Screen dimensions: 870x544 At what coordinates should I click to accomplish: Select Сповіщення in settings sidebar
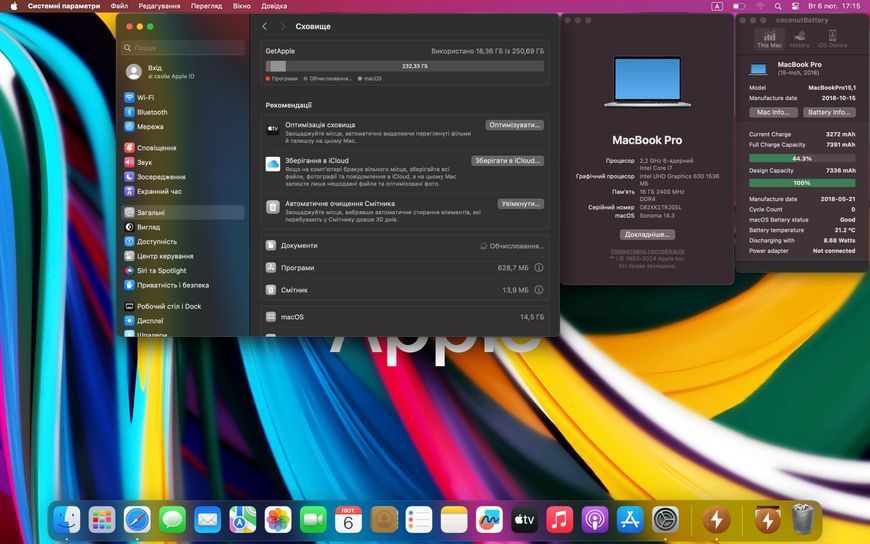click(x=183, y=148)
